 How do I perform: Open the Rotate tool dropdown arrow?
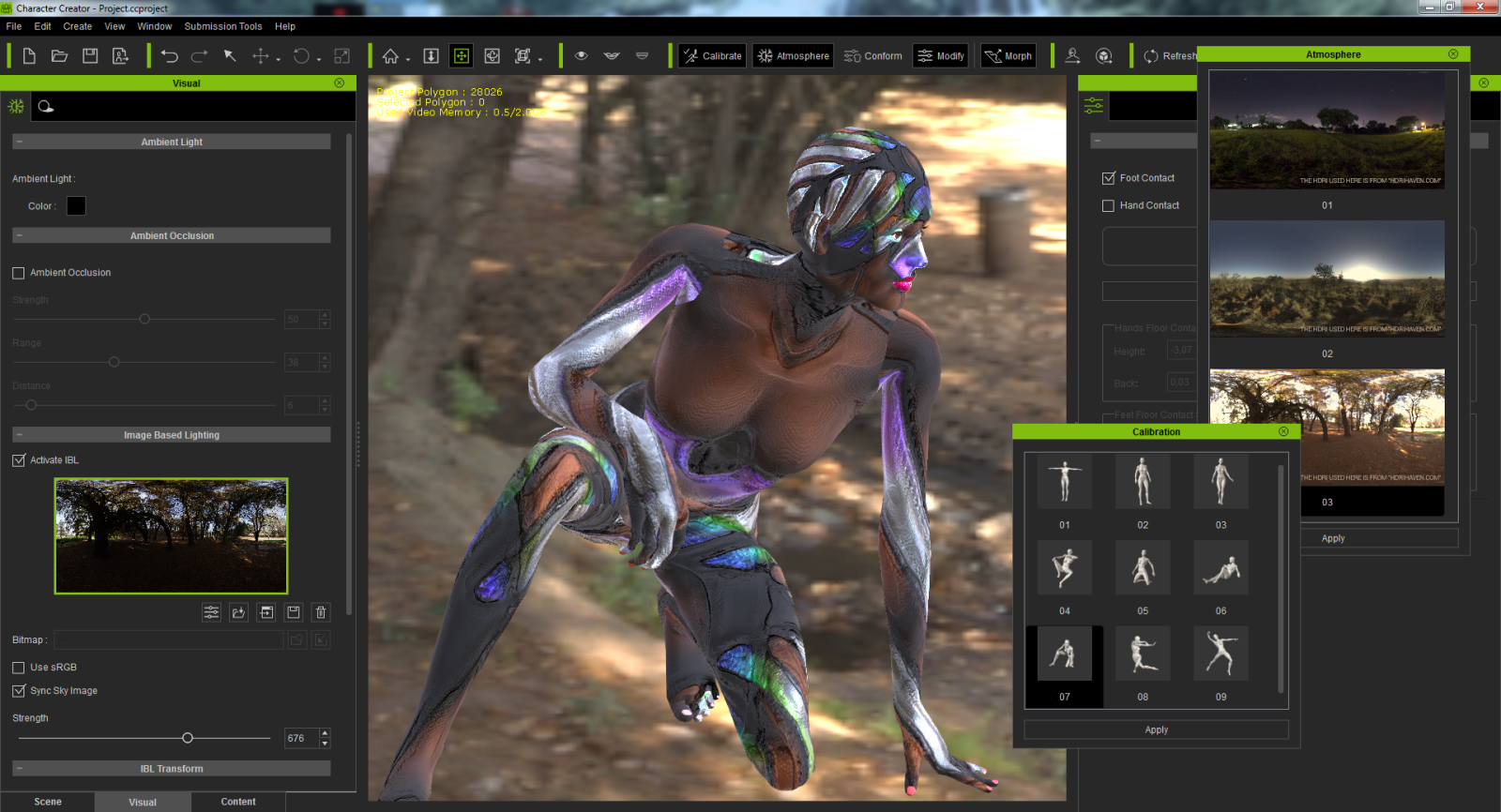[319, 59]
